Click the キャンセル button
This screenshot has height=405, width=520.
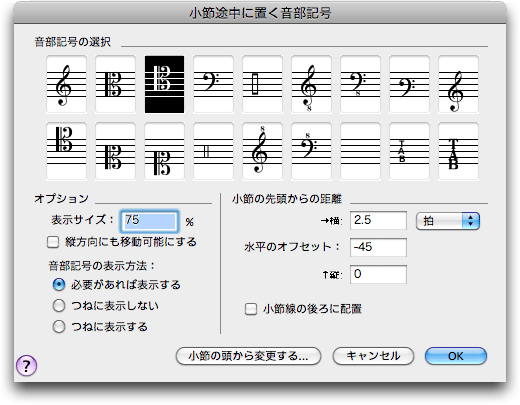373,356
